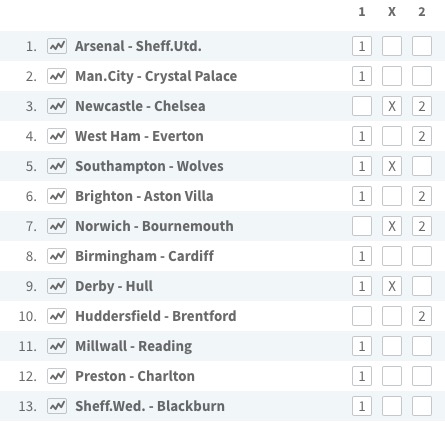Open statistics icon for Man.City - Crystal Palace
Image resolution: width=445 pixels, height=427 pixels.
(x=57, y=76)
